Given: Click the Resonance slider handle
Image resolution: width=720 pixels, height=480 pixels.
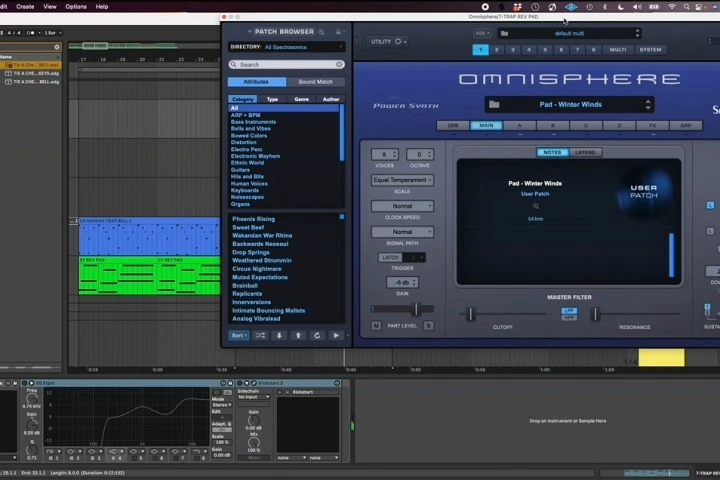Looking at the screenshot, I should pyautogui.click(x=596, y=314).
